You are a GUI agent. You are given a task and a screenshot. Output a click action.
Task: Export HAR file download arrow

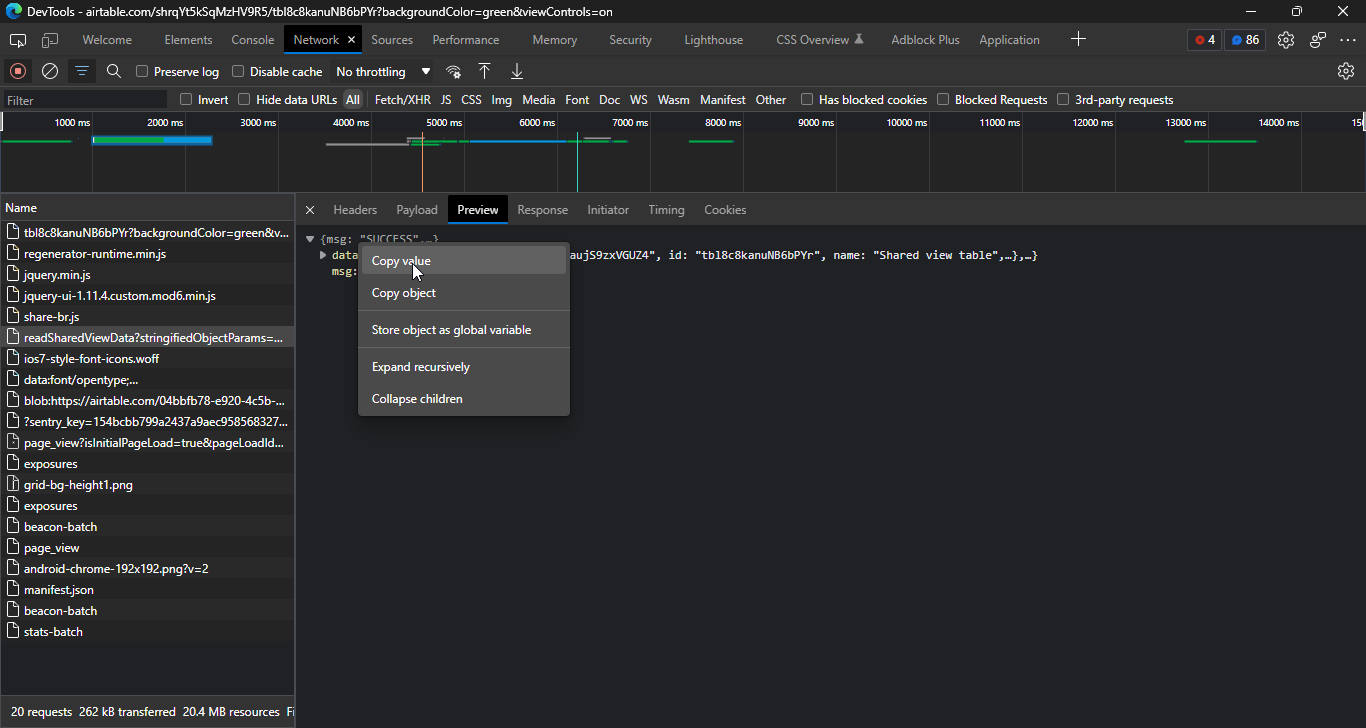pos(517,71)
